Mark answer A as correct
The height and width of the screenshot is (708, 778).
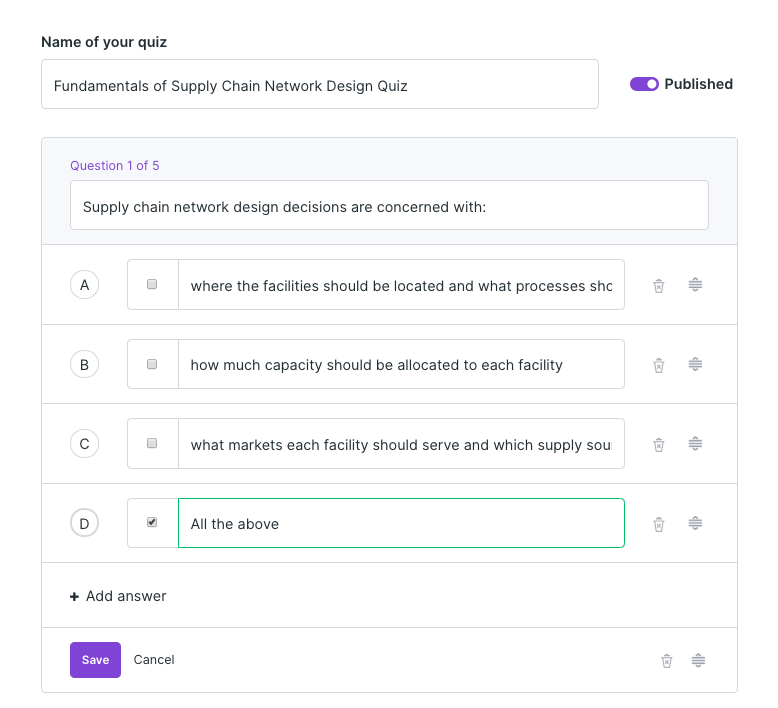(x=152, y=285)
